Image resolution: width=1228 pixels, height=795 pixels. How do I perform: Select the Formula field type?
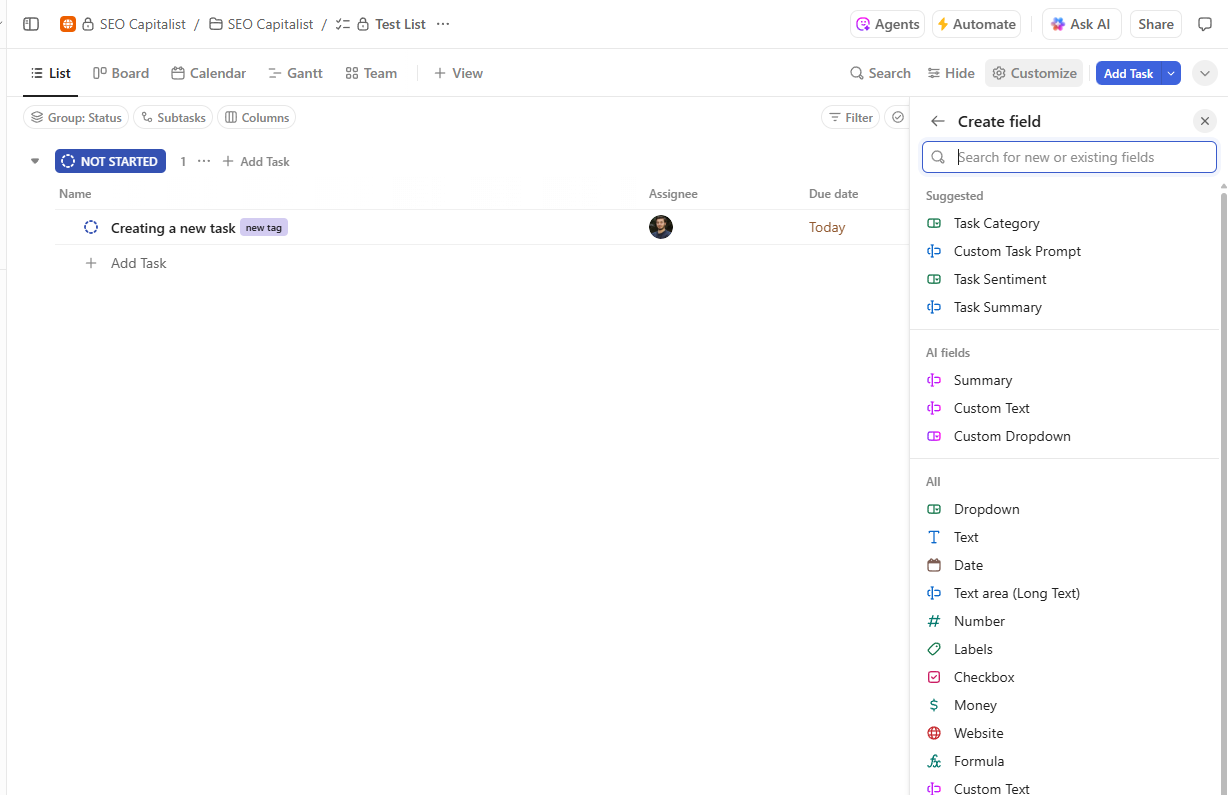click(x=979, y=760)
